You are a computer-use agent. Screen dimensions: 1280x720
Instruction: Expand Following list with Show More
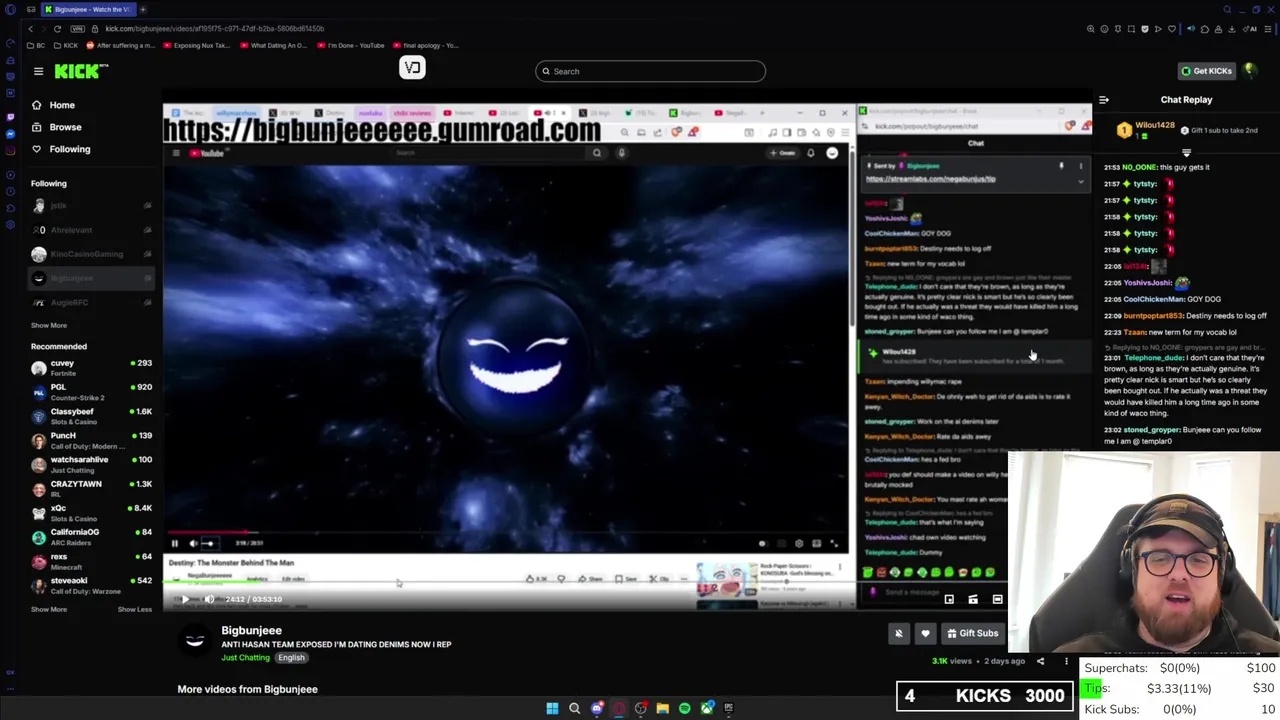point(48,325)
